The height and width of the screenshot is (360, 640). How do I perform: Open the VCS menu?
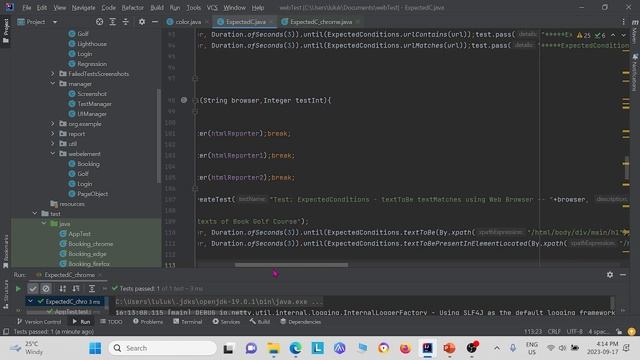click(212, 8)
